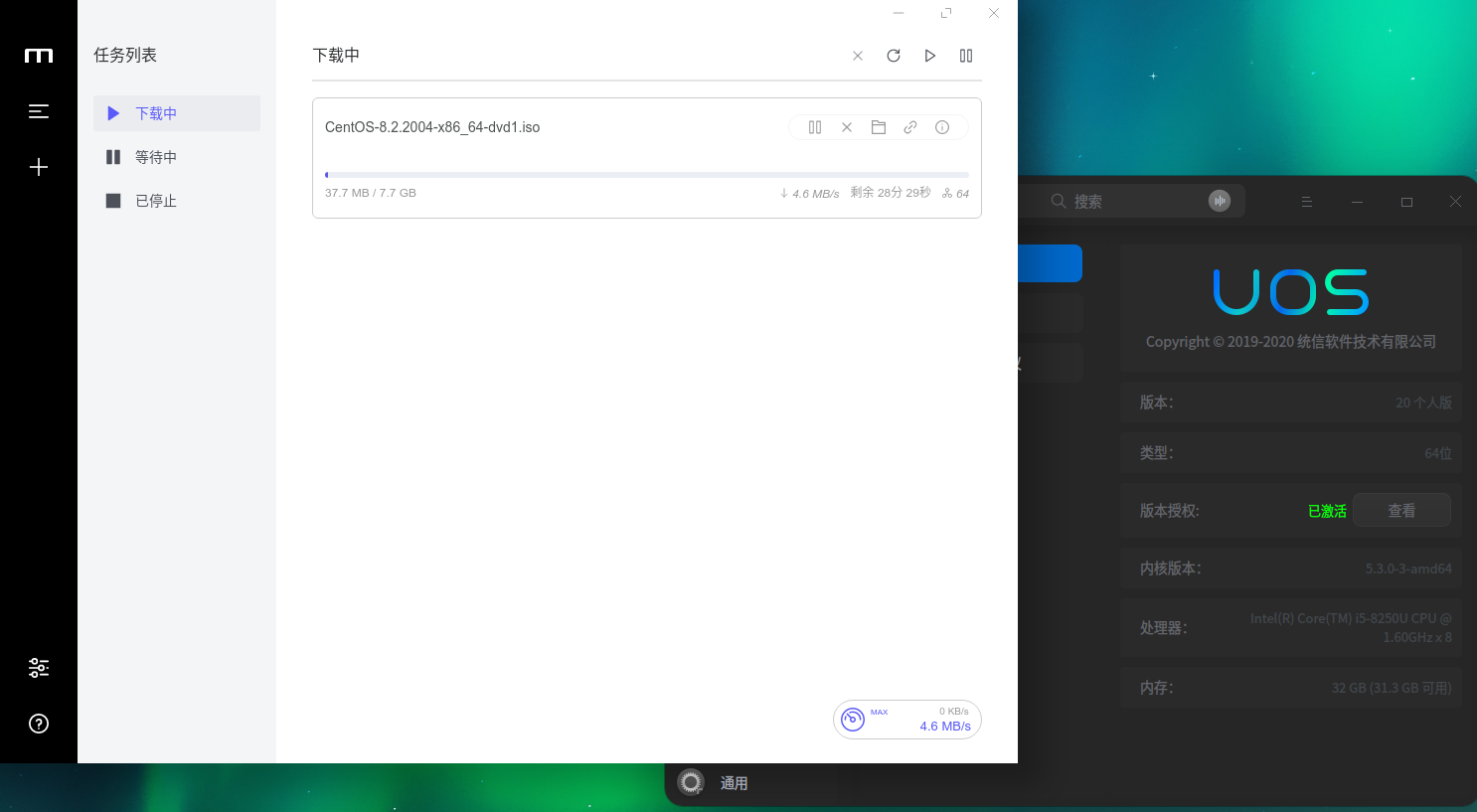
Task: Select the 下载中 tab in task list
Action: coord(177,113)
